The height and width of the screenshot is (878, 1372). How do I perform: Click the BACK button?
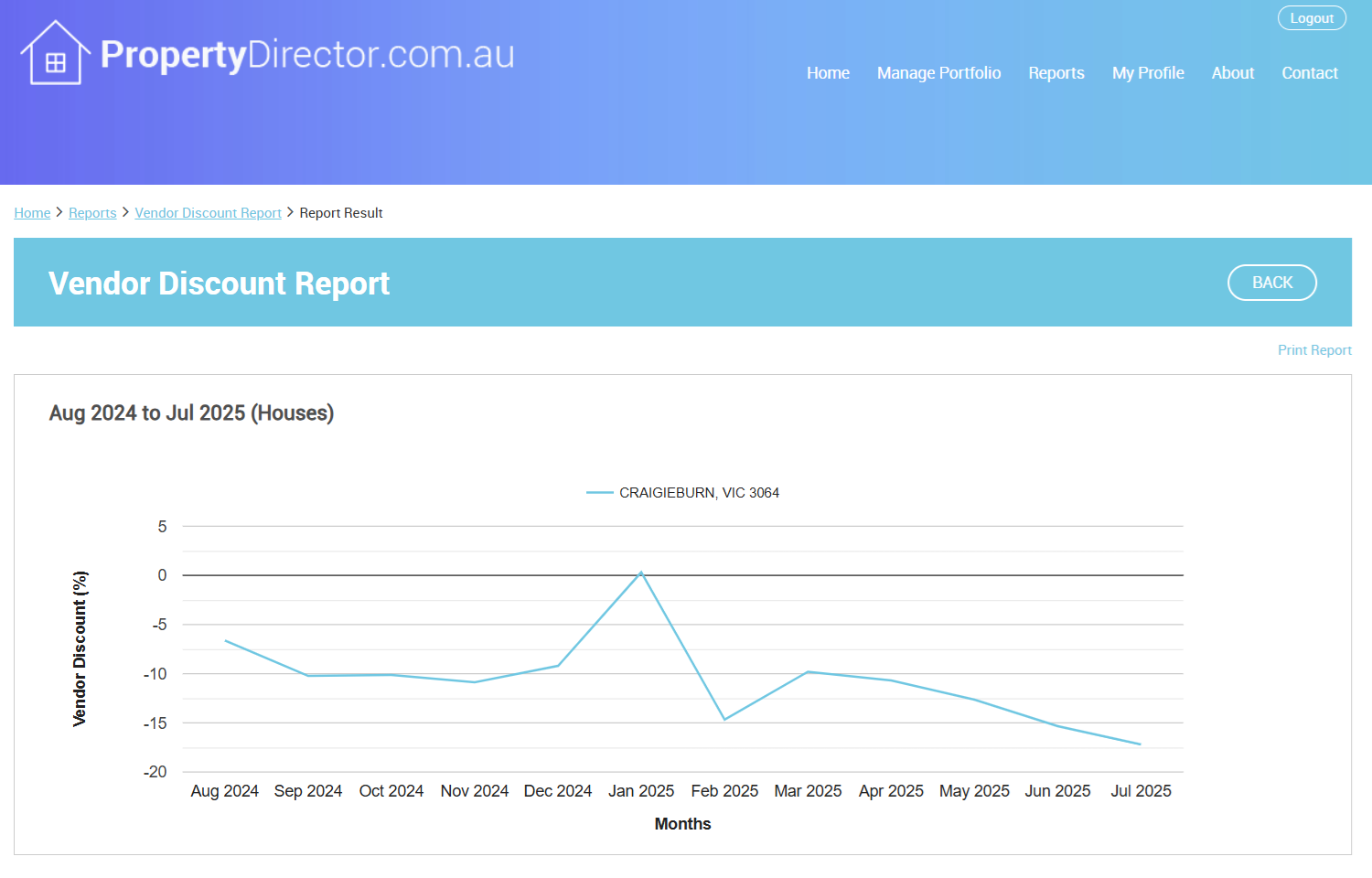click(x=1271, y=283)
